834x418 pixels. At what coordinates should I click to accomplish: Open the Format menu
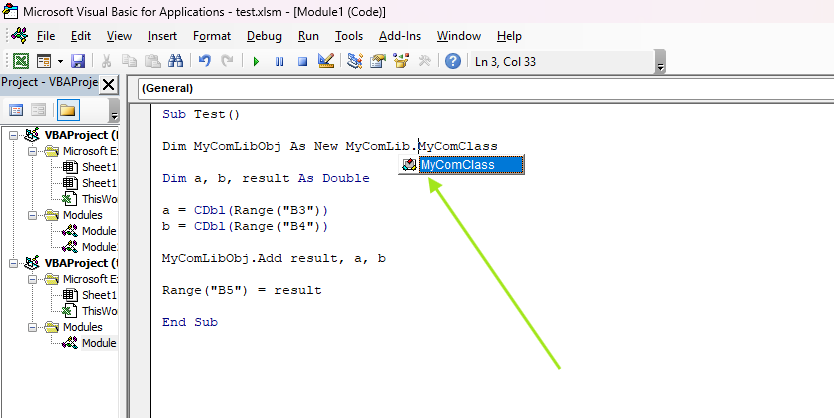pyautogui.click(x=212, y=36)
